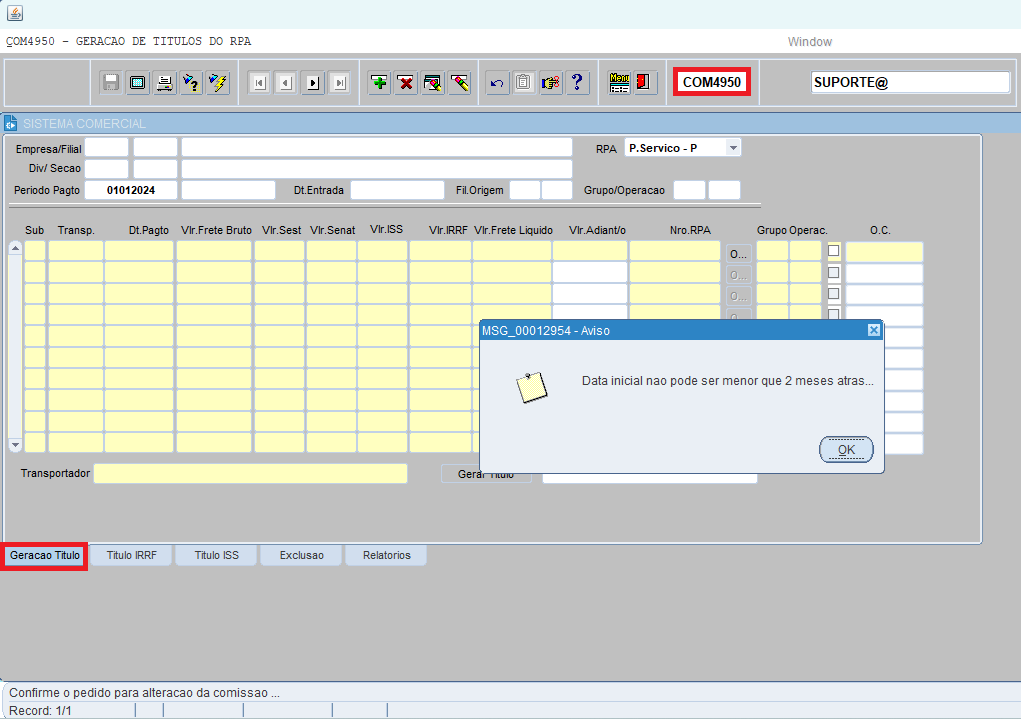
Task: Click the first row Nro.RPA cell
Action: click(x=675, y=251)
